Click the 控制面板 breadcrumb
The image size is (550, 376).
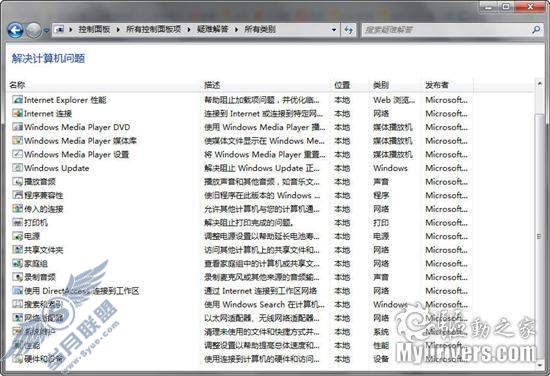pos(94,29)
